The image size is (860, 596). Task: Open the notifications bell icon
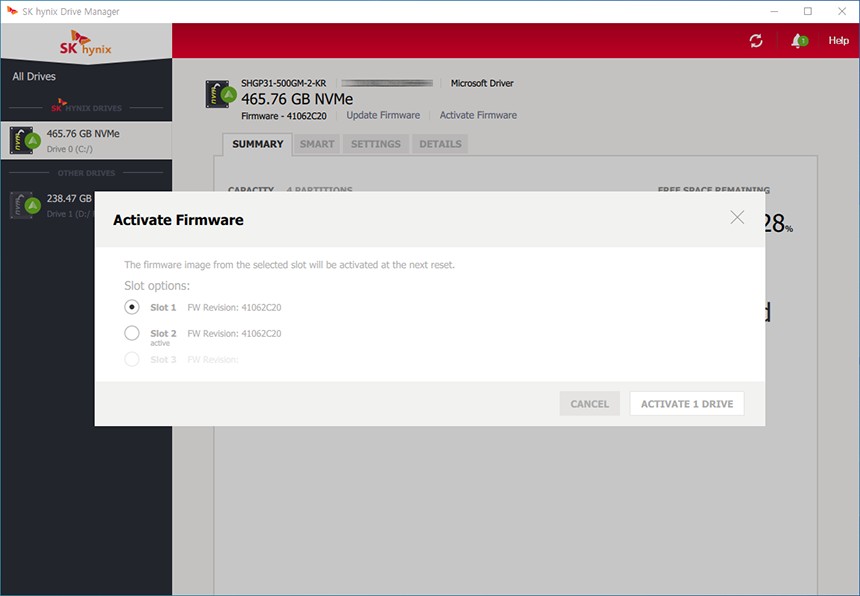(x=799, y=41)
